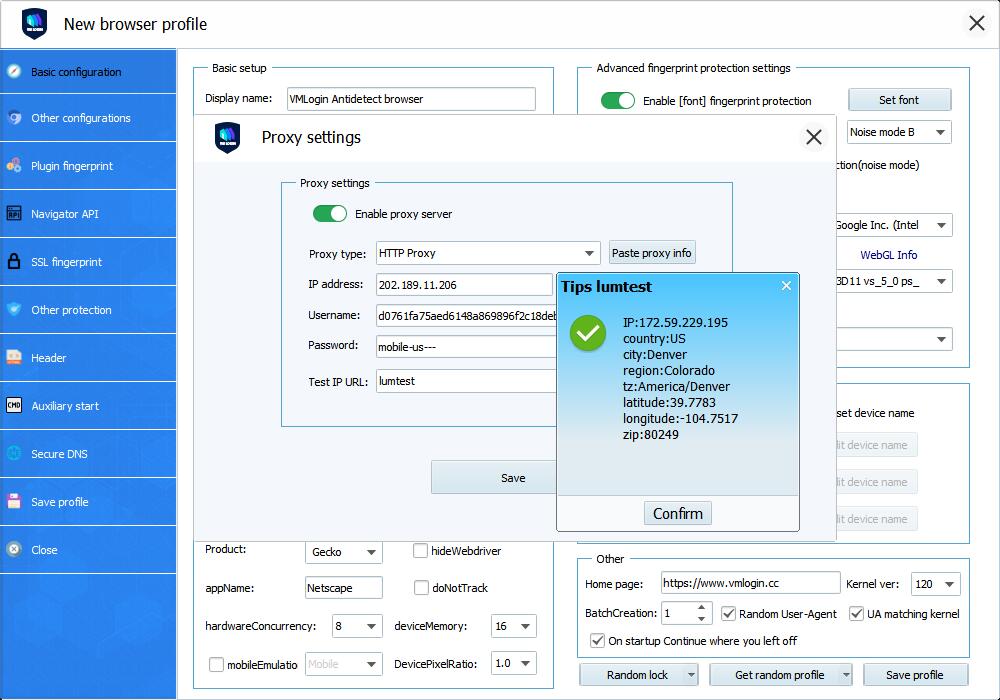Viewport: 1000px width, 700px height.
Task: Expand Random lock arrow menu
Action: pos(691,674)
